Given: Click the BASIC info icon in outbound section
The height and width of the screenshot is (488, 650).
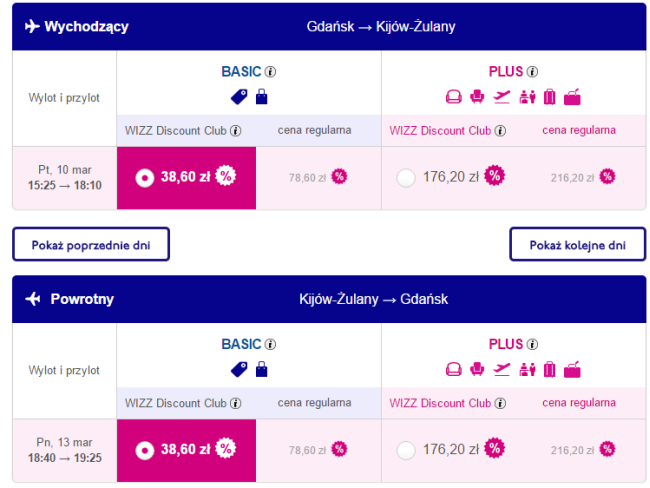Looking at the screenshot, I should tap(270, 72).
